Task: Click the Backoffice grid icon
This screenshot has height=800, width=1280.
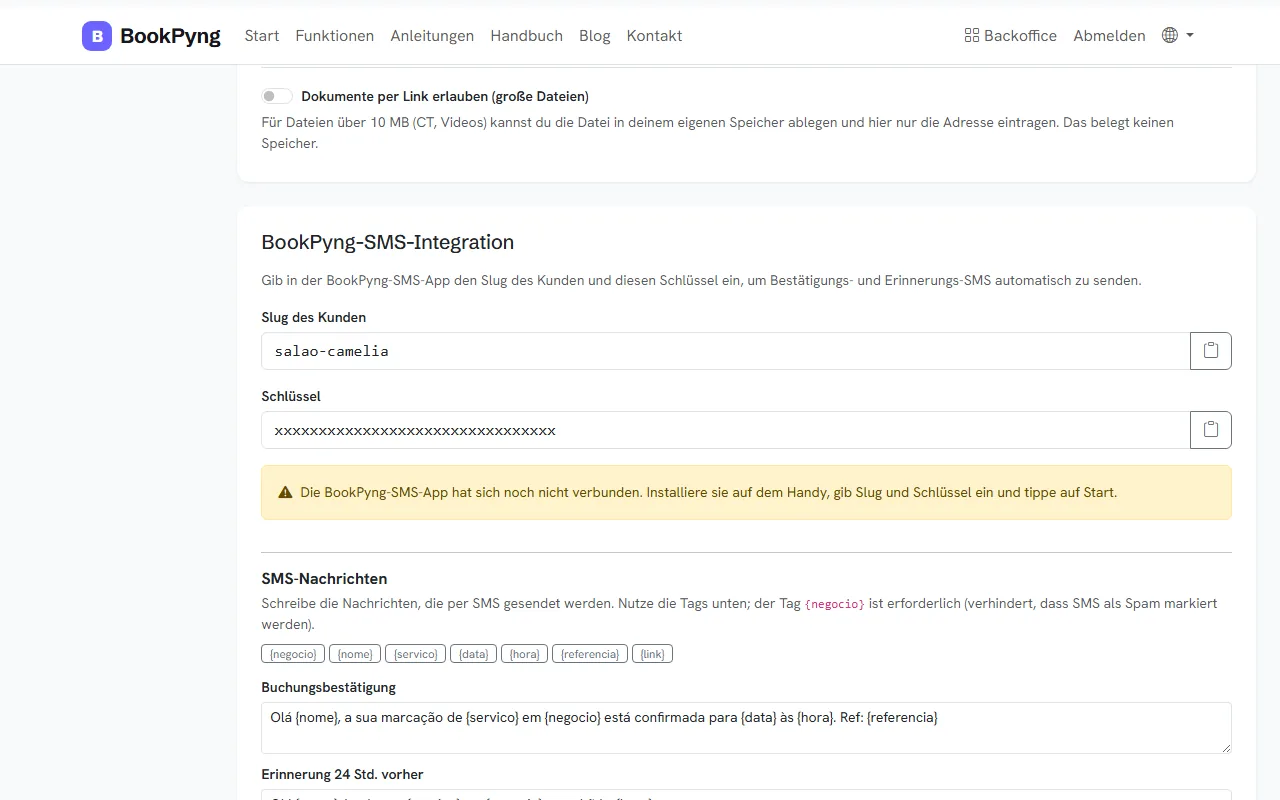Action: coord(971,36)
